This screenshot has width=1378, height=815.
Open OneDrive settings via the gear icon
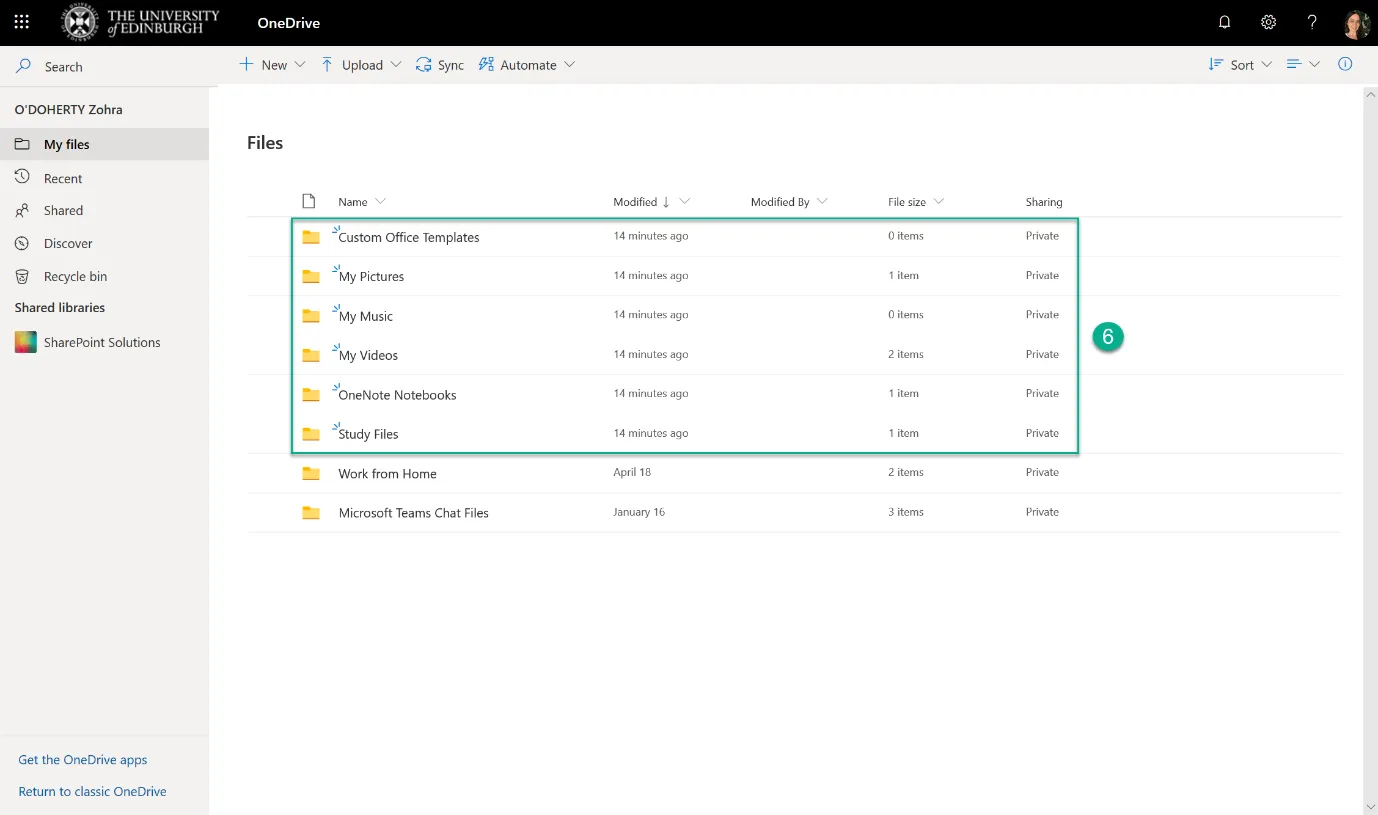point(1268,21)
